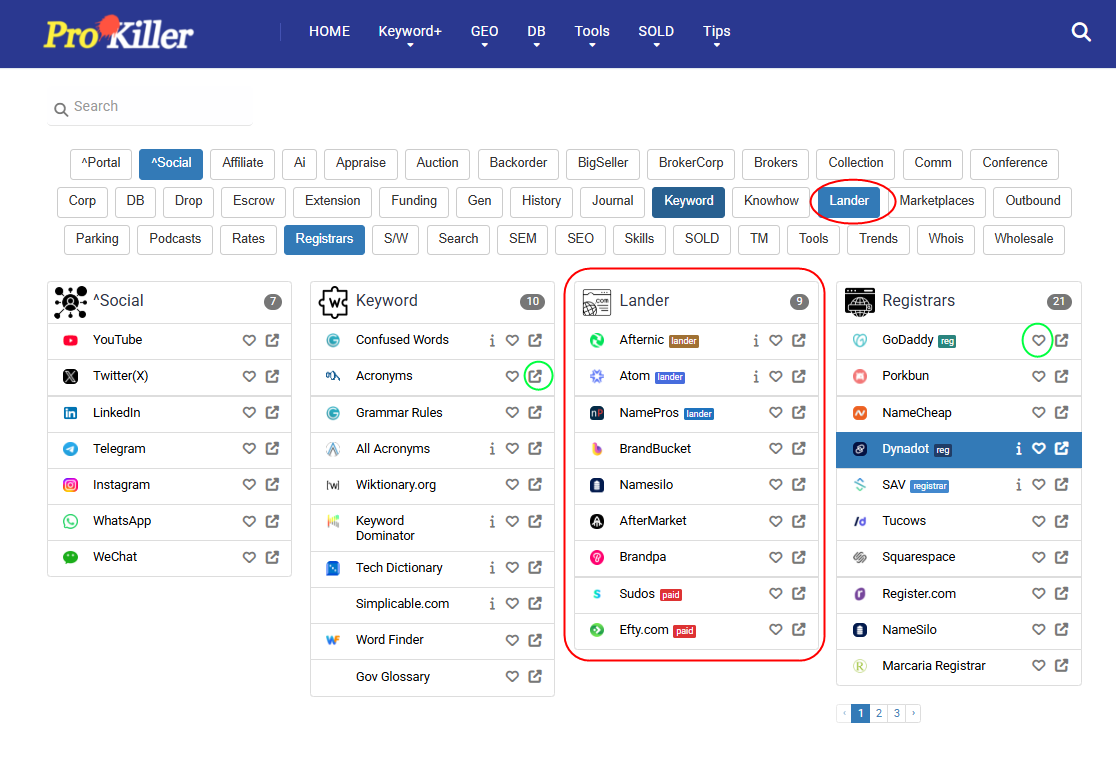Show info for SAV registrar
The height and width of the screenshot is (776, 1116).
coord(1018,485)
